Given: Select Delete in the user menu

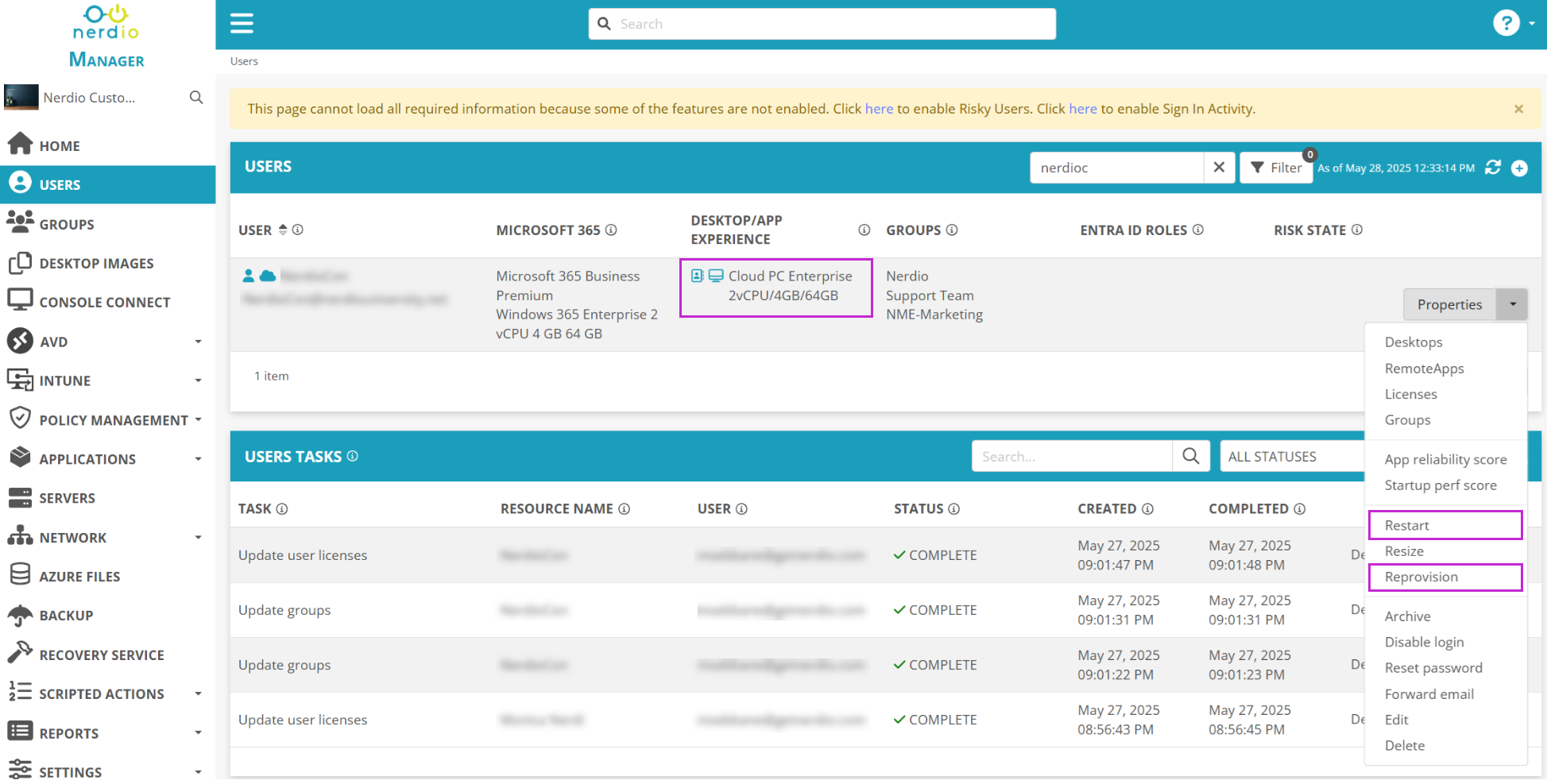Looking at the screenshot, I should coord(1404,746).
